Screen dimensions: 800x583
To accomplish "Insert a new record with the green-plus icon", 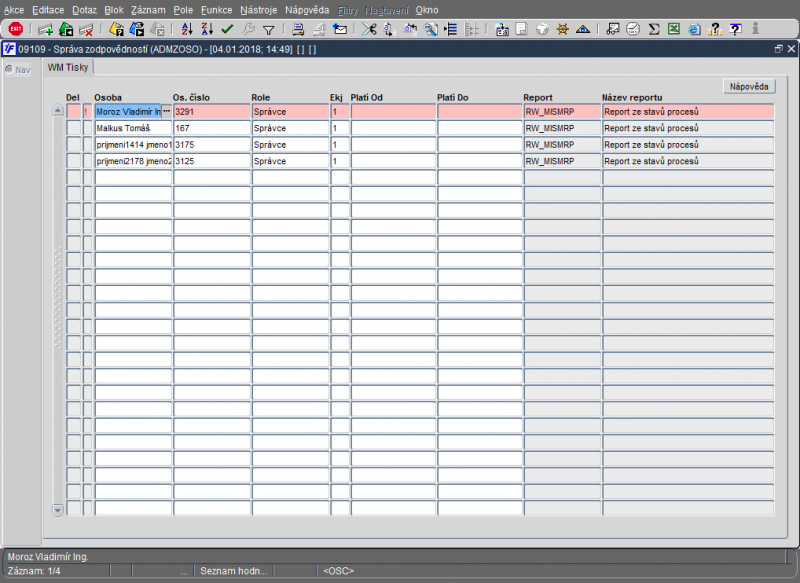I will [45, 30].
